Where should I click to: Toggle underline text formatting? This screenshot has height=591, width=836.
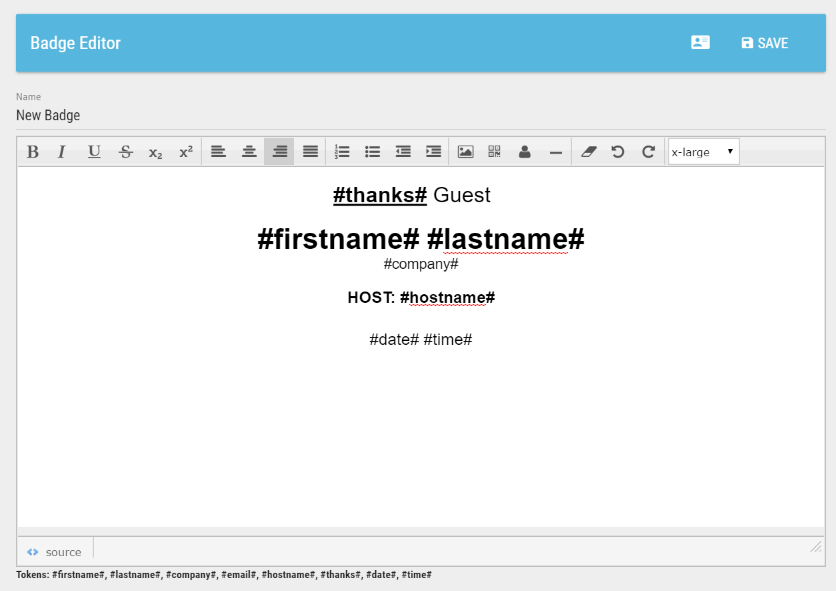tap(94, 152)
